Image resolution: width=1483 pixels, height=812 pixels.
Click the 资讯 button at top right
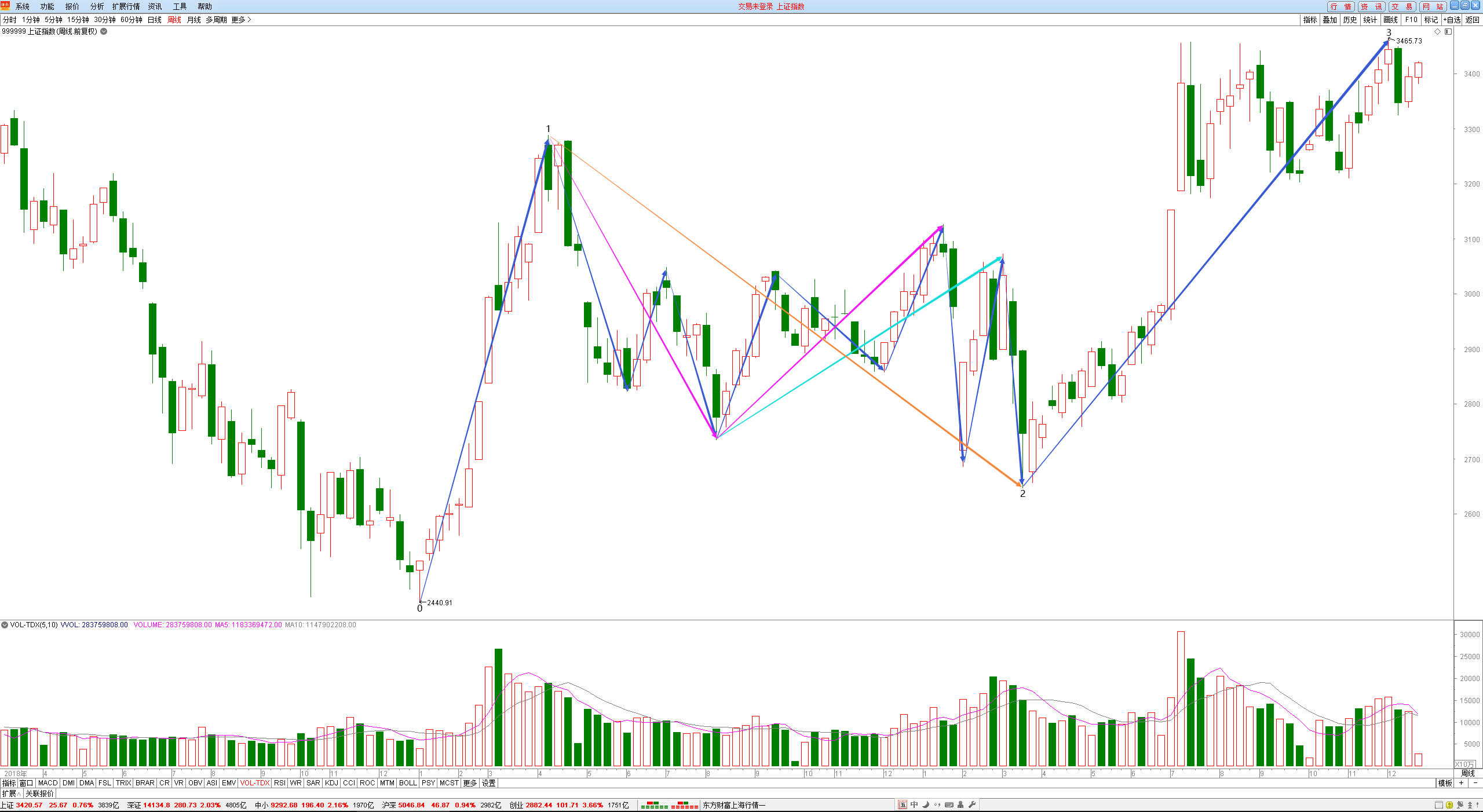pyautogui.click(x=1371, y=6)
